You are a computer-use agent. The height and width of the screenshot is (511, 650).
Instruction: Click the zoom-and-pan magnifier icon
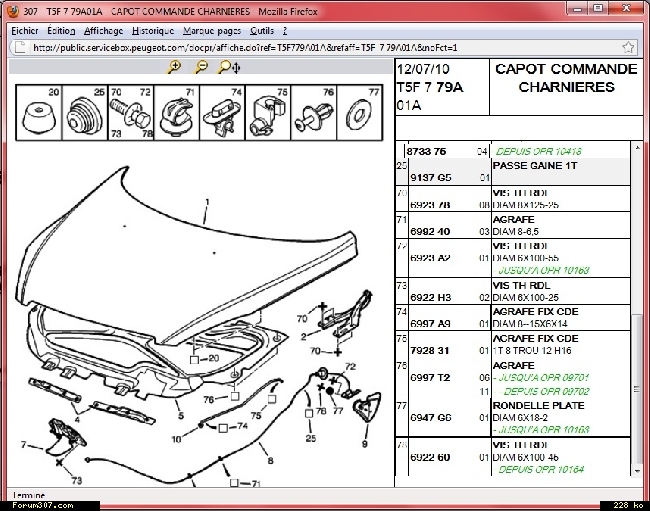pyautogui.click(x=229, y=67)
